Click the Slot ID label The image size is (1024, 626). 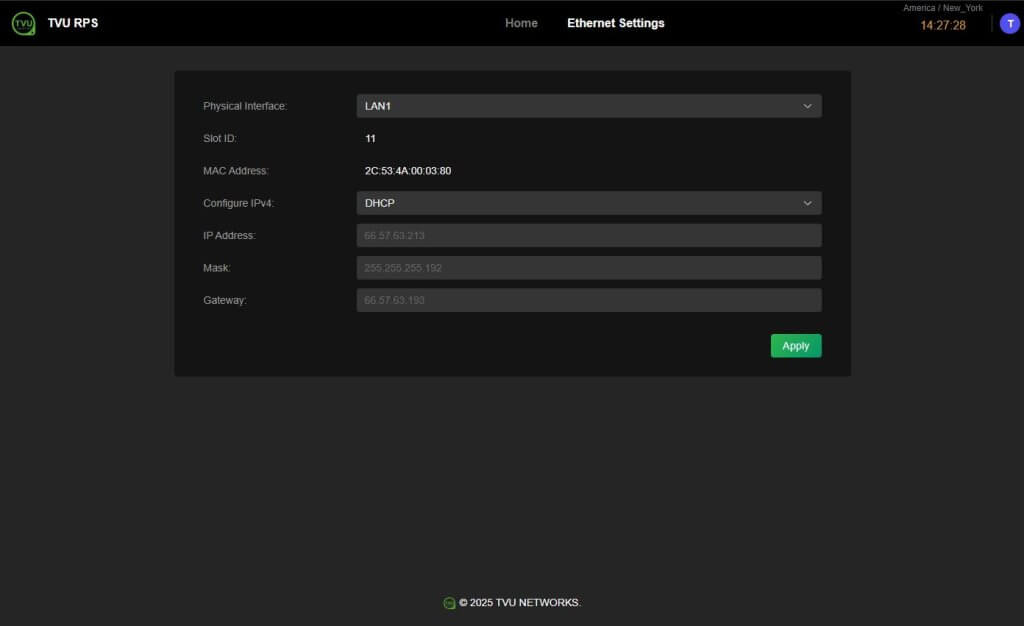(x=219, y=138)
